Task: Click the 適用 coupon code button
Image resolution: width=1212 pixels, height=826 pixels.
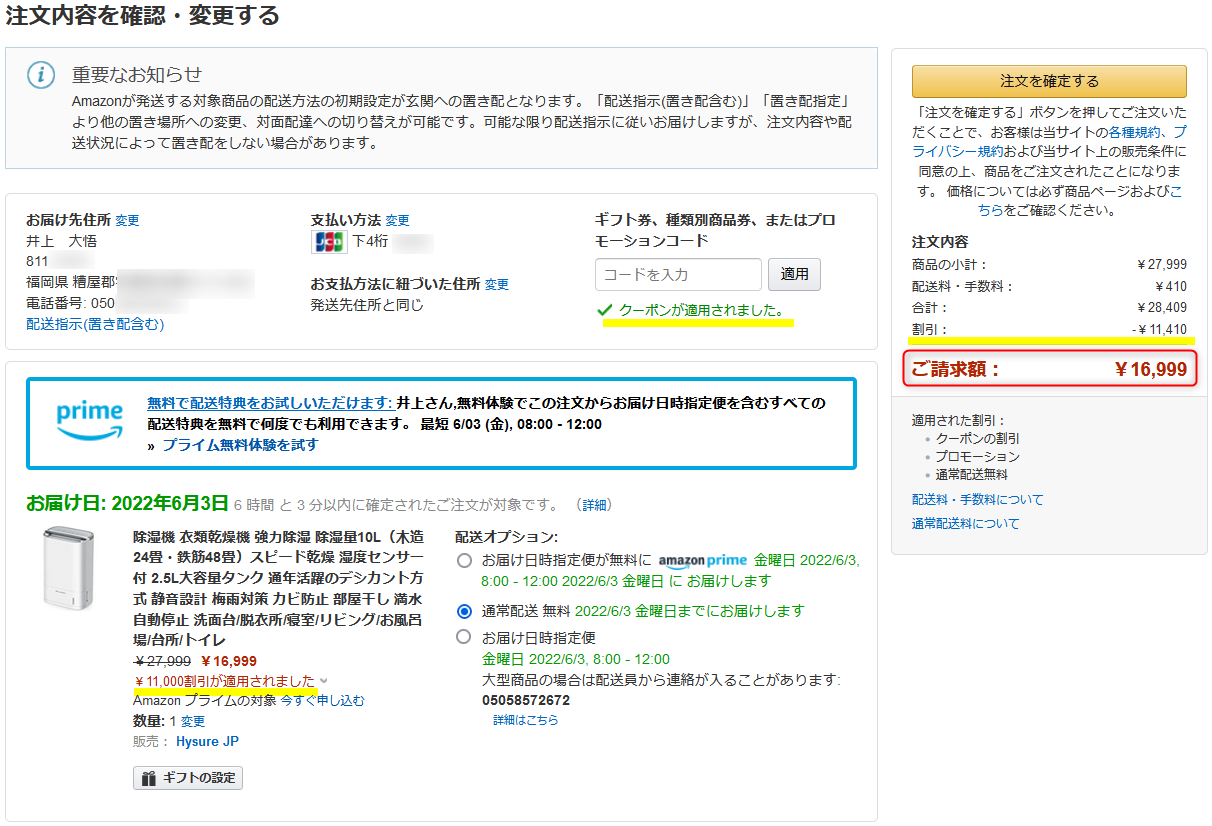Action: [794, 274]
